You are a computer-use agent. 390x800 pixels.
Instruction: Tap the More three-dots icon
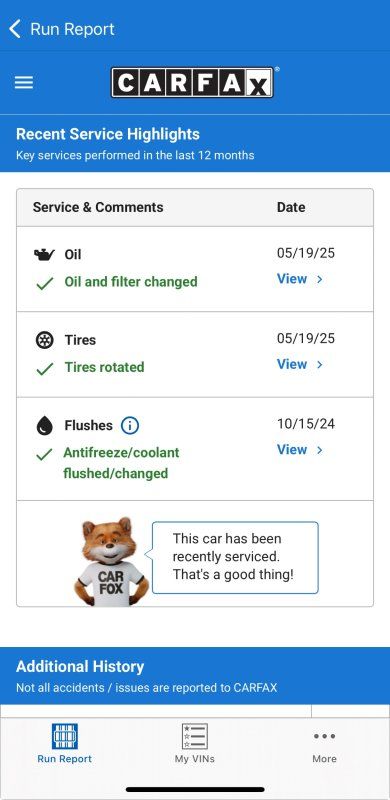[x=324, y=736]
